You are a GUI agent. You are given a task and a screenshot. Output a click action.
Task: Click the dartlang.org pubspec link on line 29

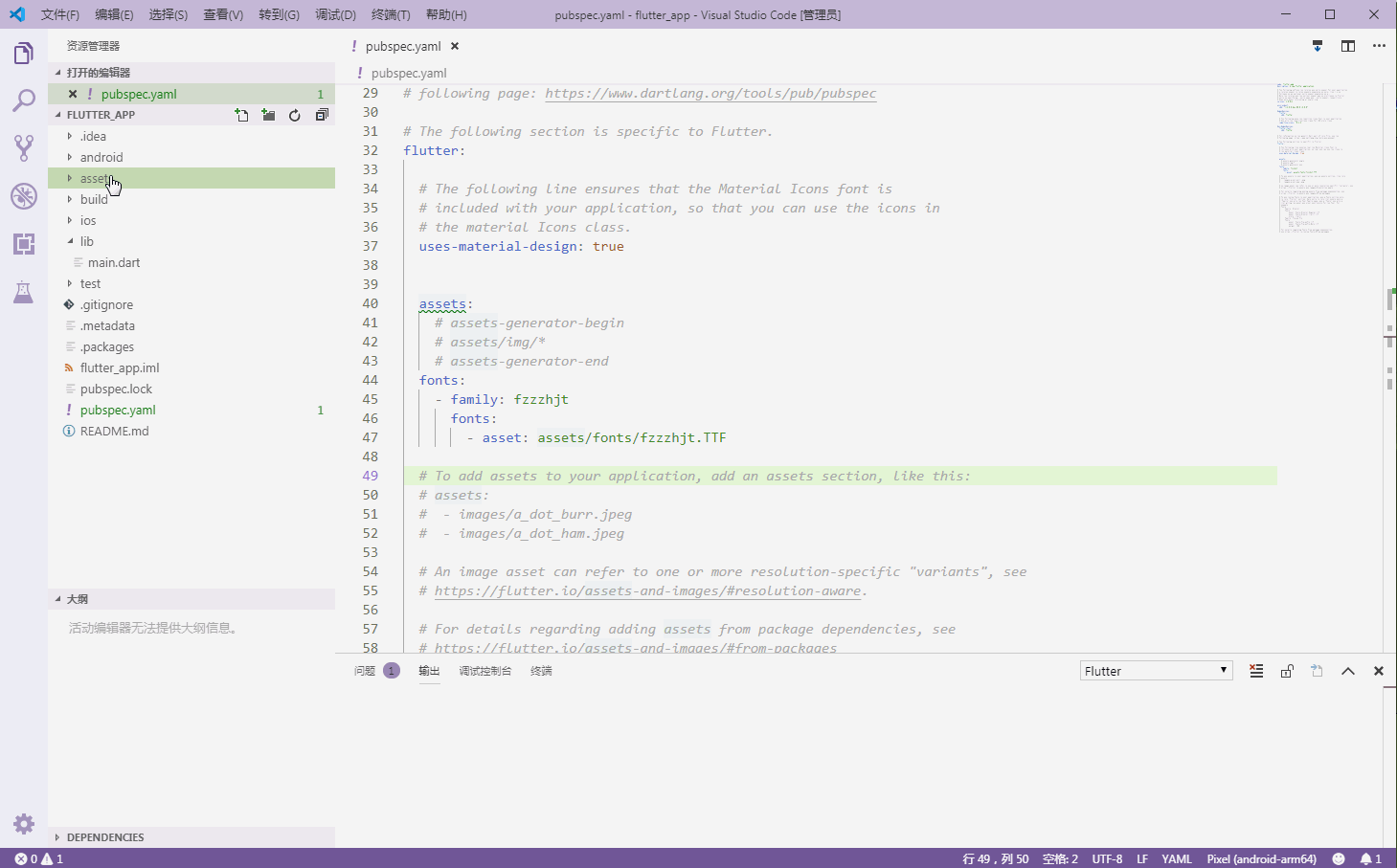point(710,93)
